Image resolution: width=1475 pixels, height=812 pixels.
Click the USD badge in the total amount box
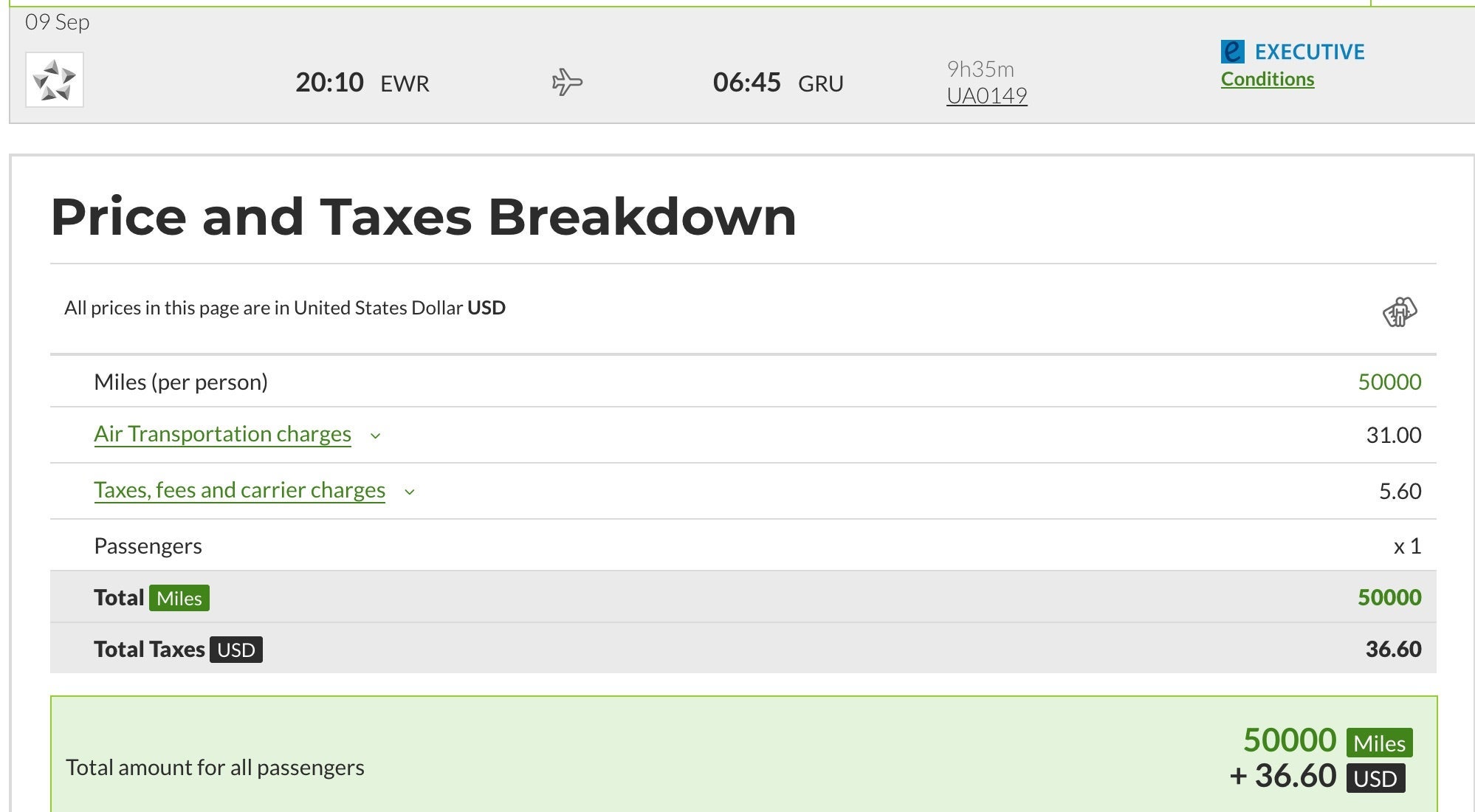point(1375,779)
